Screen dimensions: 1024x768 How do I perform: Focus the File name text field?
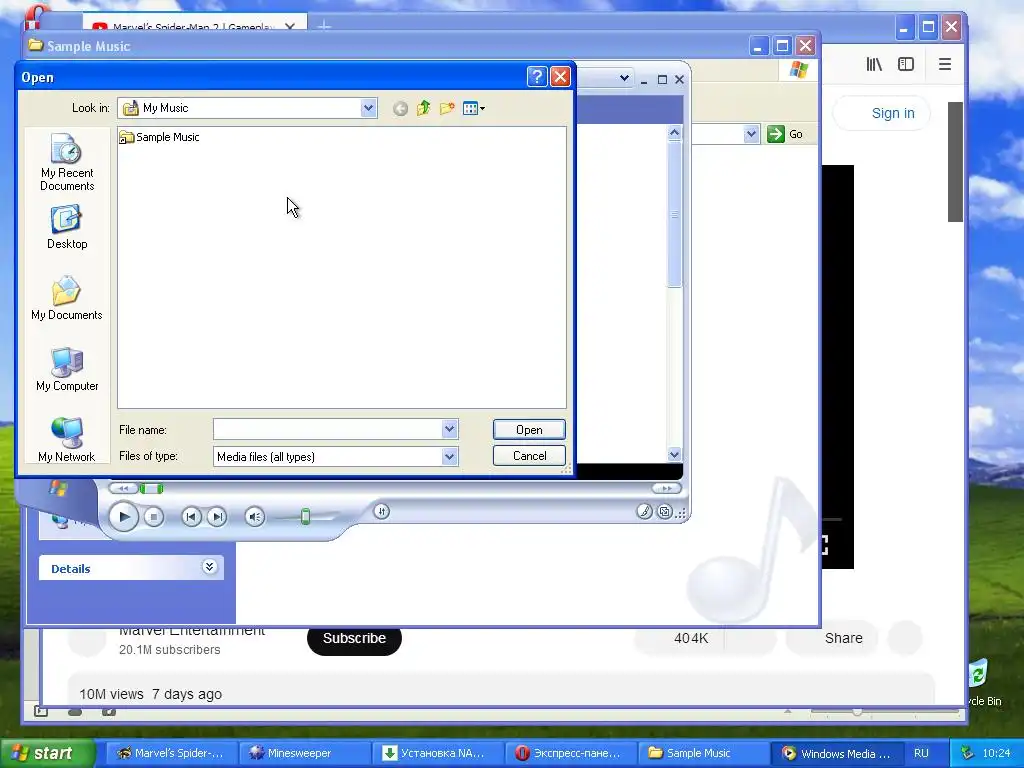tap(328, 429)
